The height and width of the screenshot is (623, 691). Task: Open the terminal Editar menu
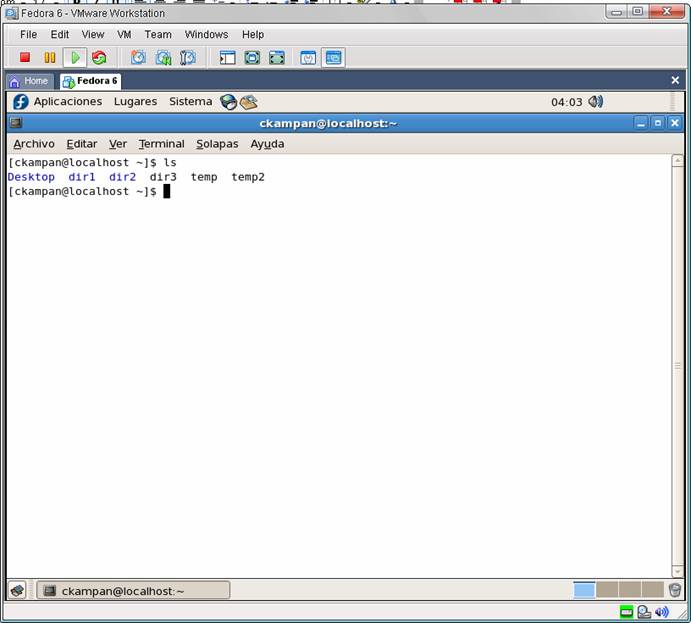point(82,144)
